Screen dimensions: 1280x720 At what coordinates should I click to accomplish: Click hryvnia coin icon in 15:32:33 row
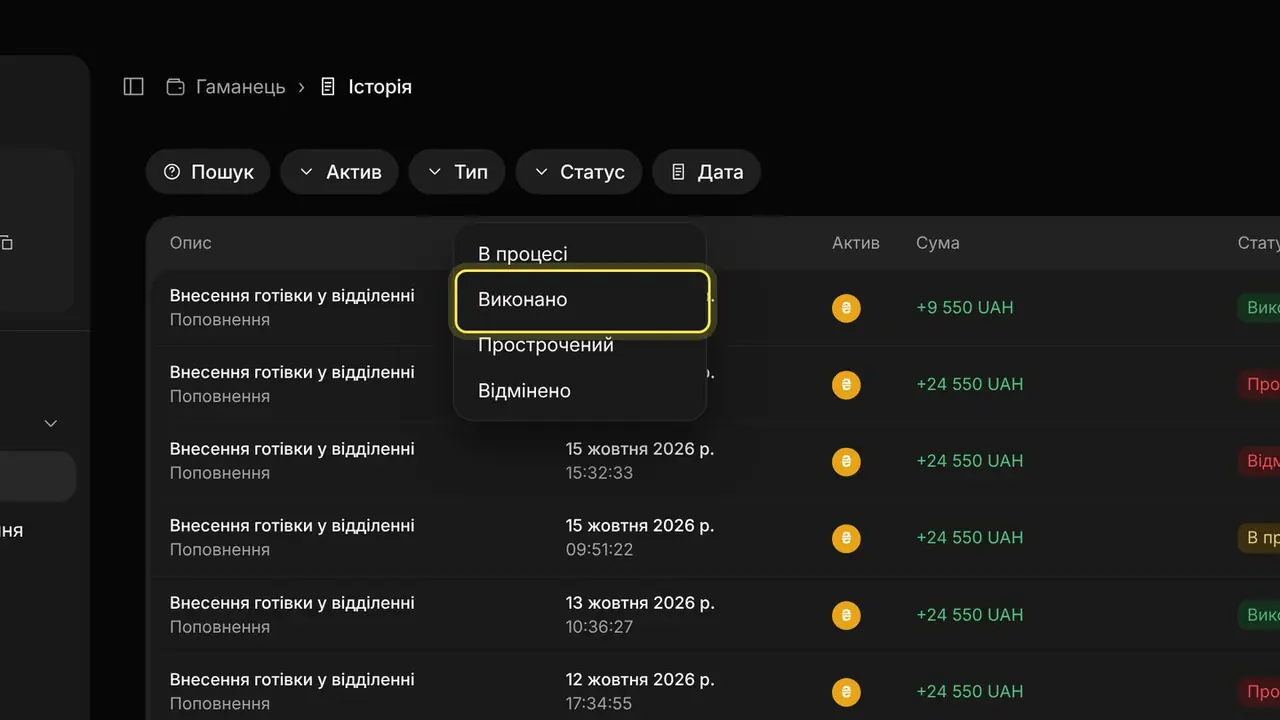[x=846, y=461]
